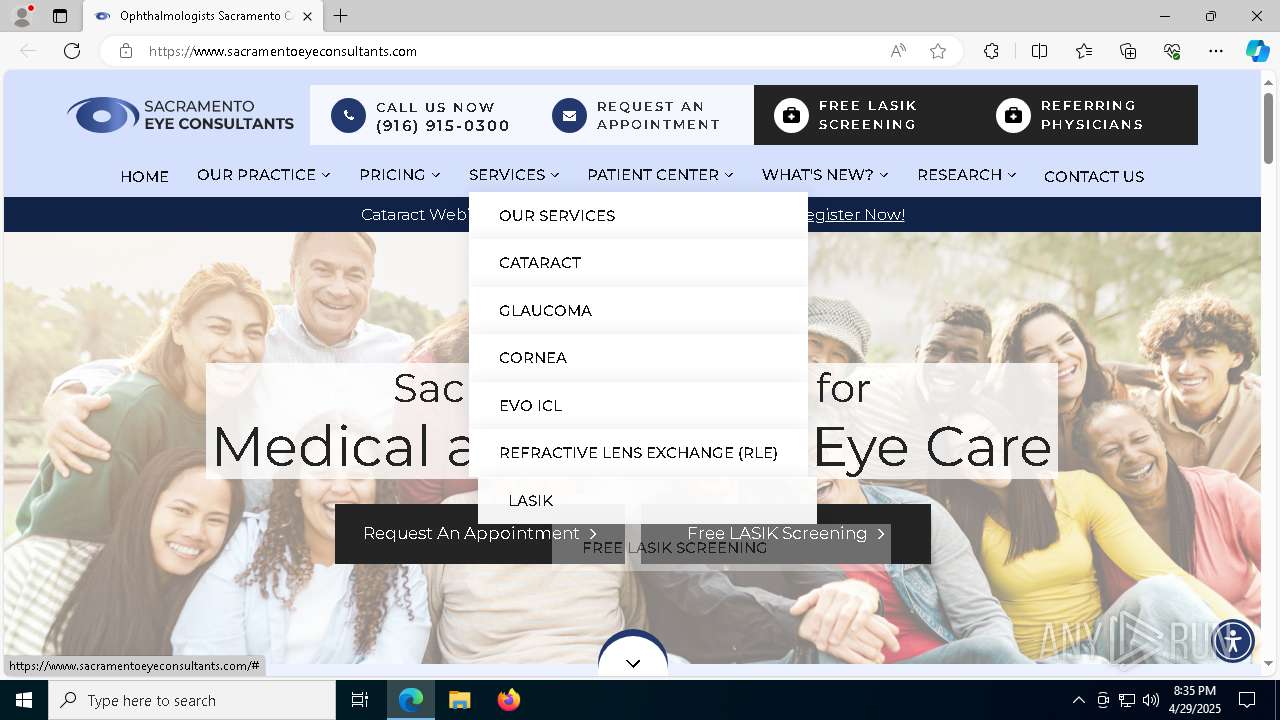The height and width of the screenshot is (720, 1280).
Task: Toggle Read Aloud in address bar
Action: [x=898, y=51]
